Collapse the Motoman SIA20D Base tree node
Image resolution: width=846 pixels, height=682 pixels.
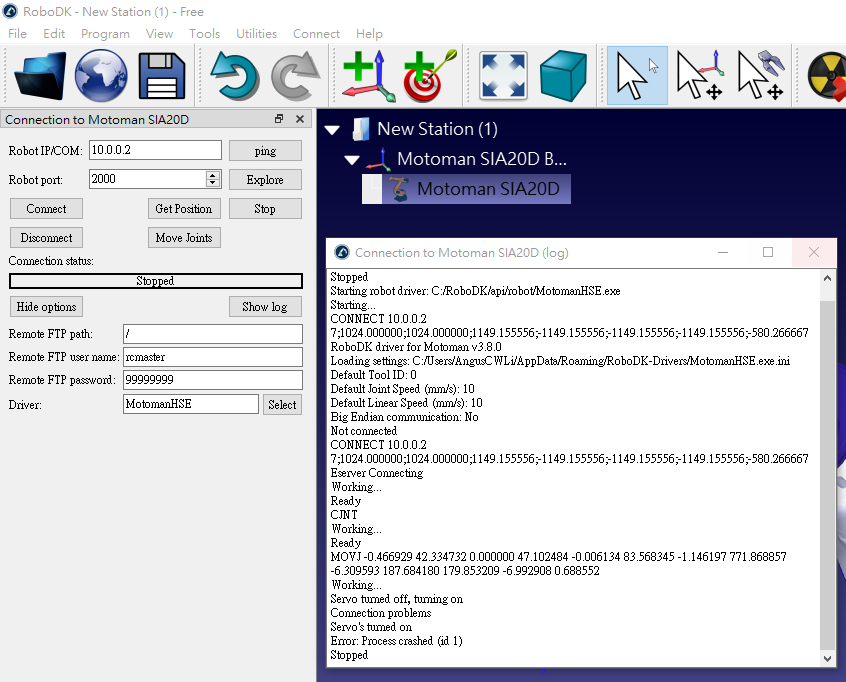(352, 160)
